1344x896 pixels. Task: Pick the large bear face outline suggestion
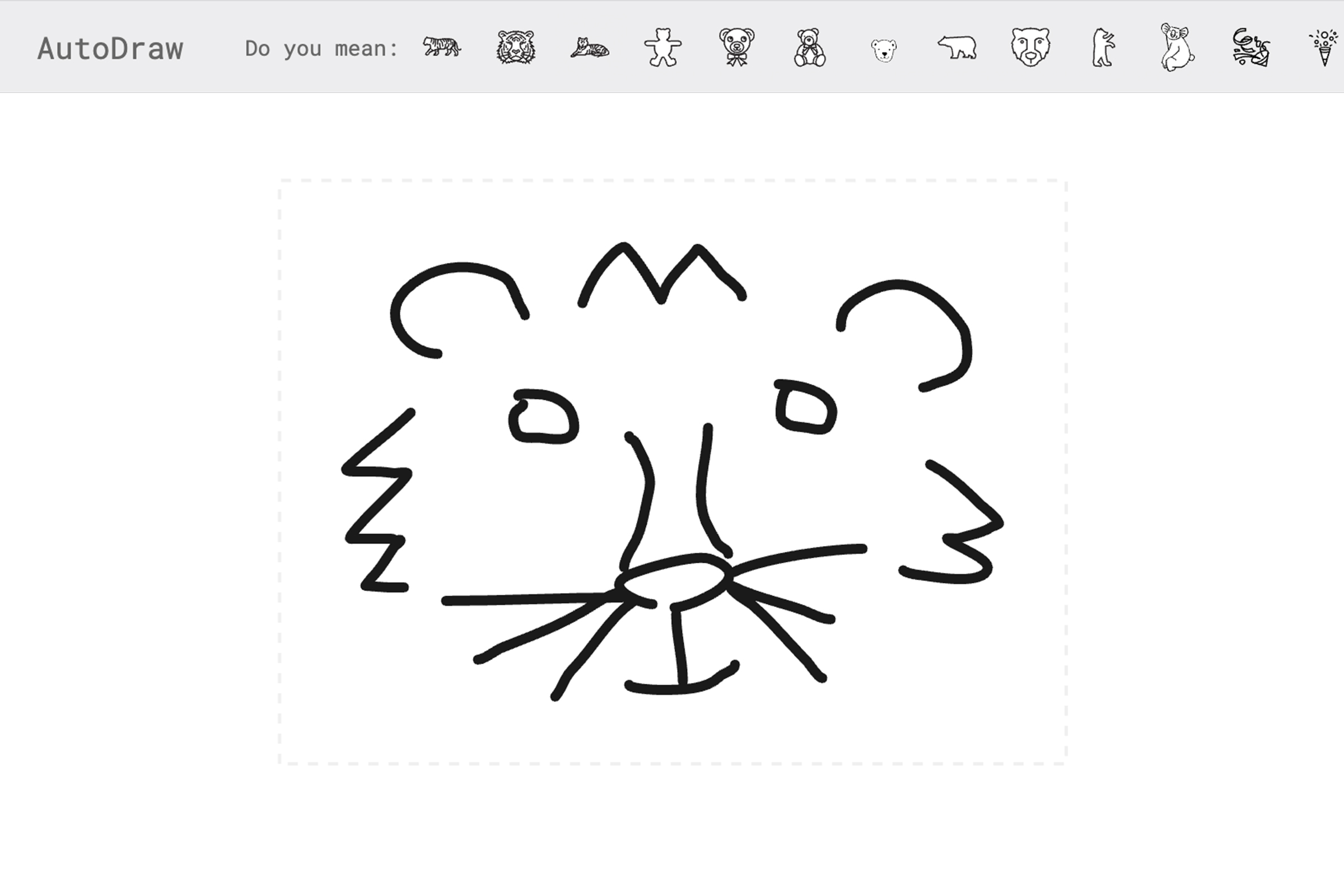click(x=1030, y=47)
